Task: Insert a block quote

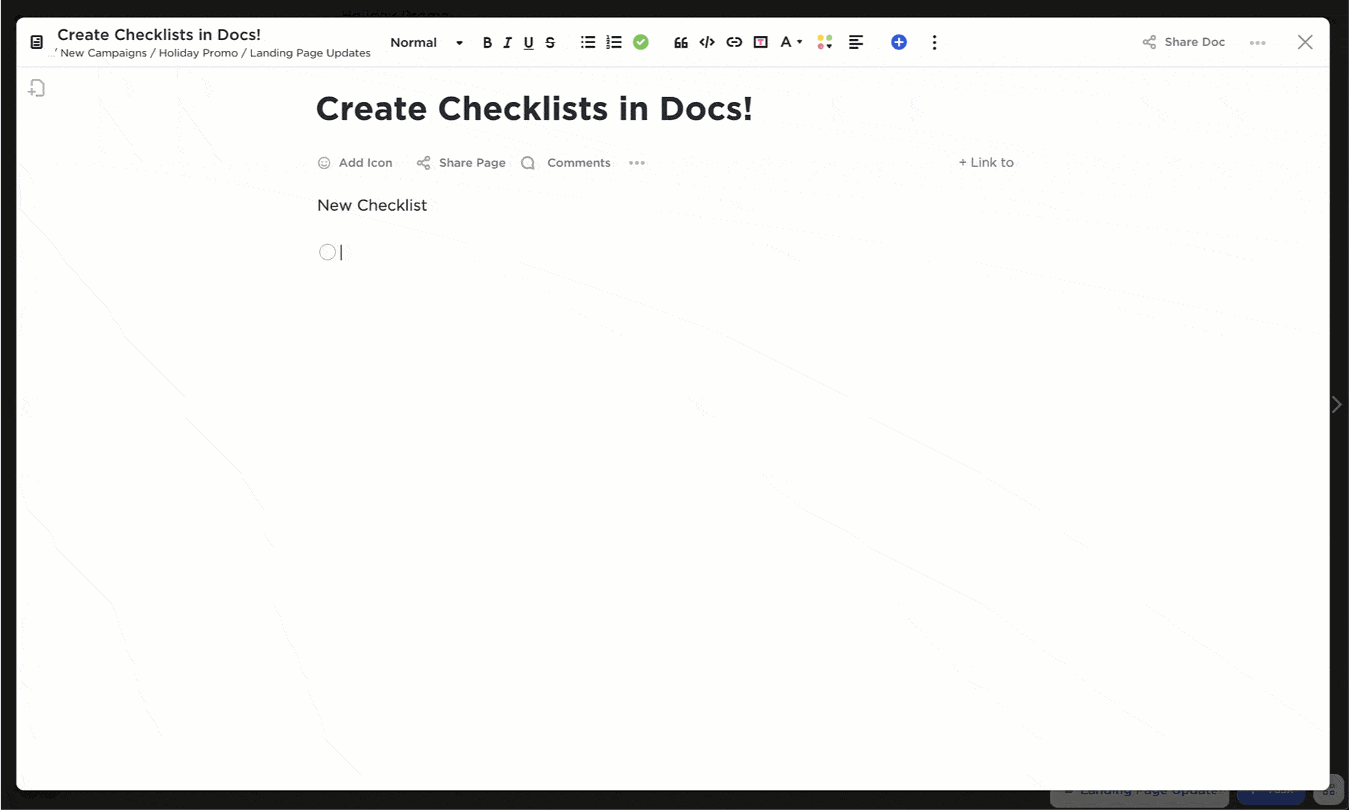Action: [x=681, y=43]
